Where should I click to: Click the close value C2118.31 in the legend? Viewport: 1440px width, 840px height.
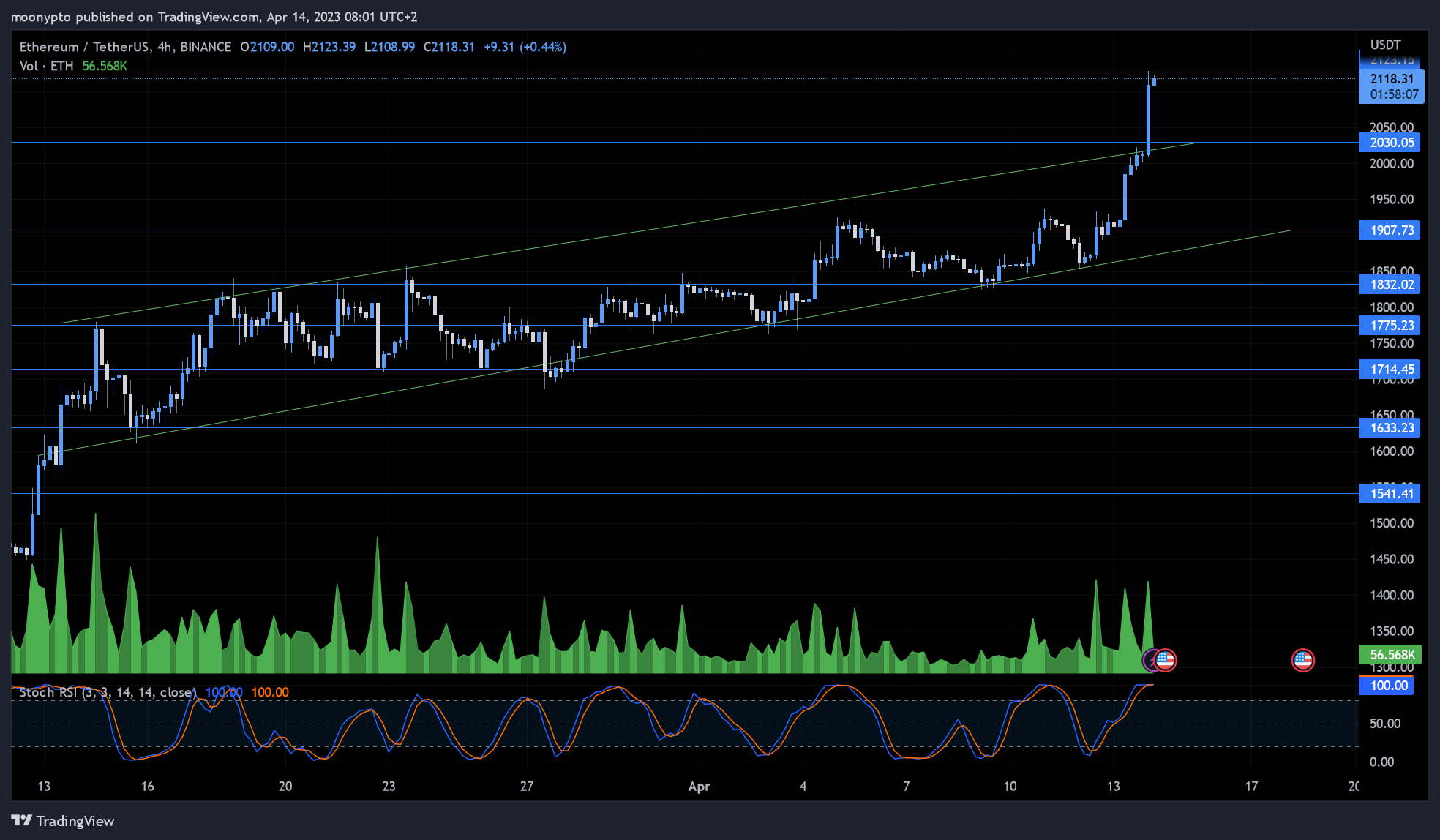pos(449,47)
